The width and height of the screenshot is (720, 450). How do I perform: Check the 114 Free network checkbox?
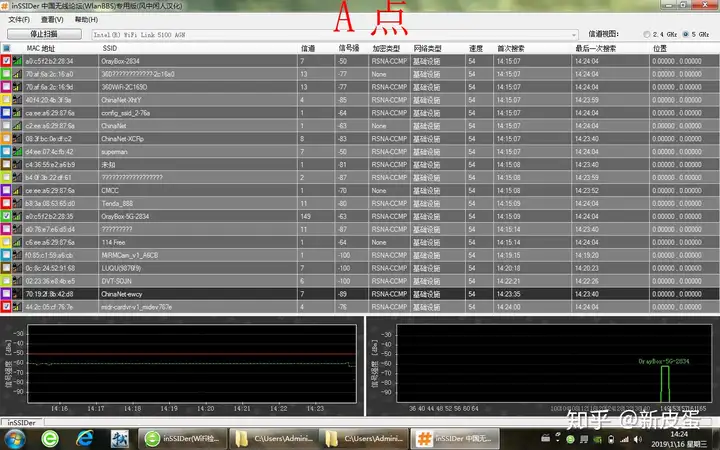(x=6, y=242)
